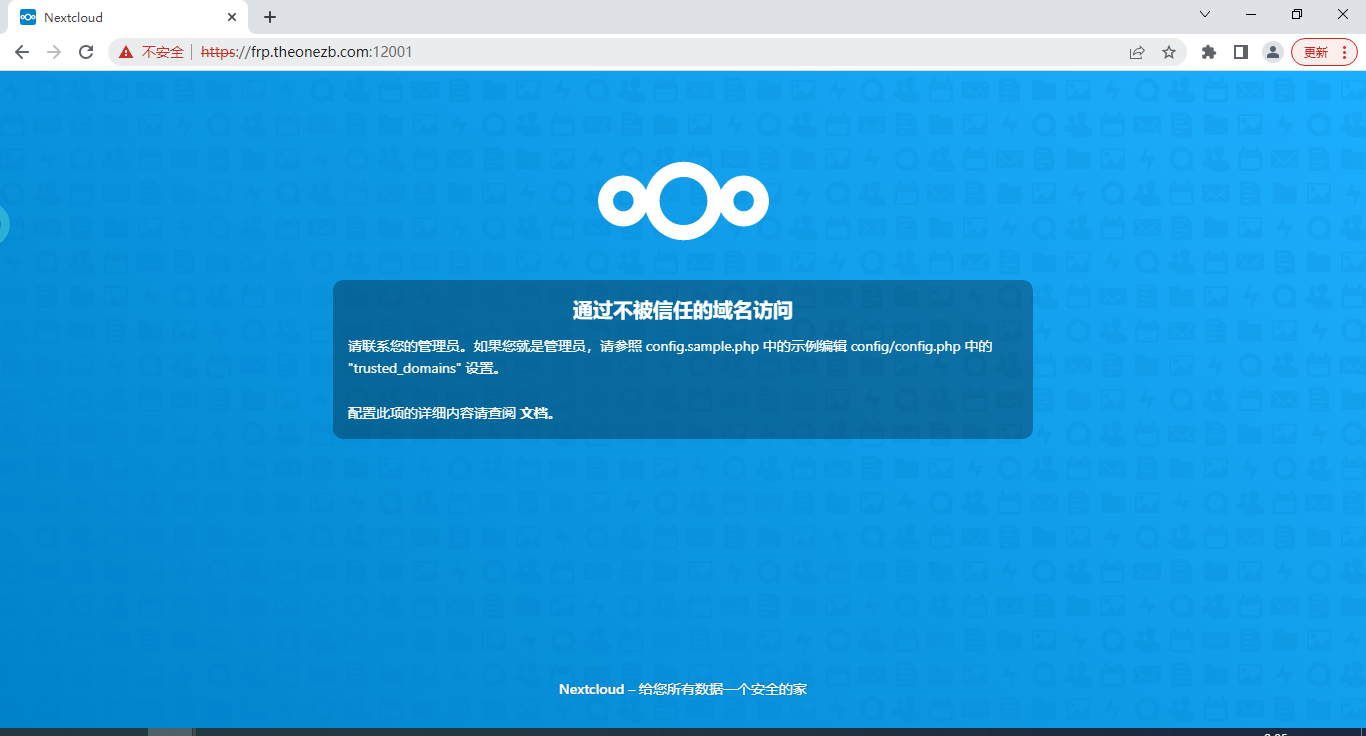Click the red not-secure warning triangle
The height and width of the screenshot is (736, 1366).
[126, 52]
